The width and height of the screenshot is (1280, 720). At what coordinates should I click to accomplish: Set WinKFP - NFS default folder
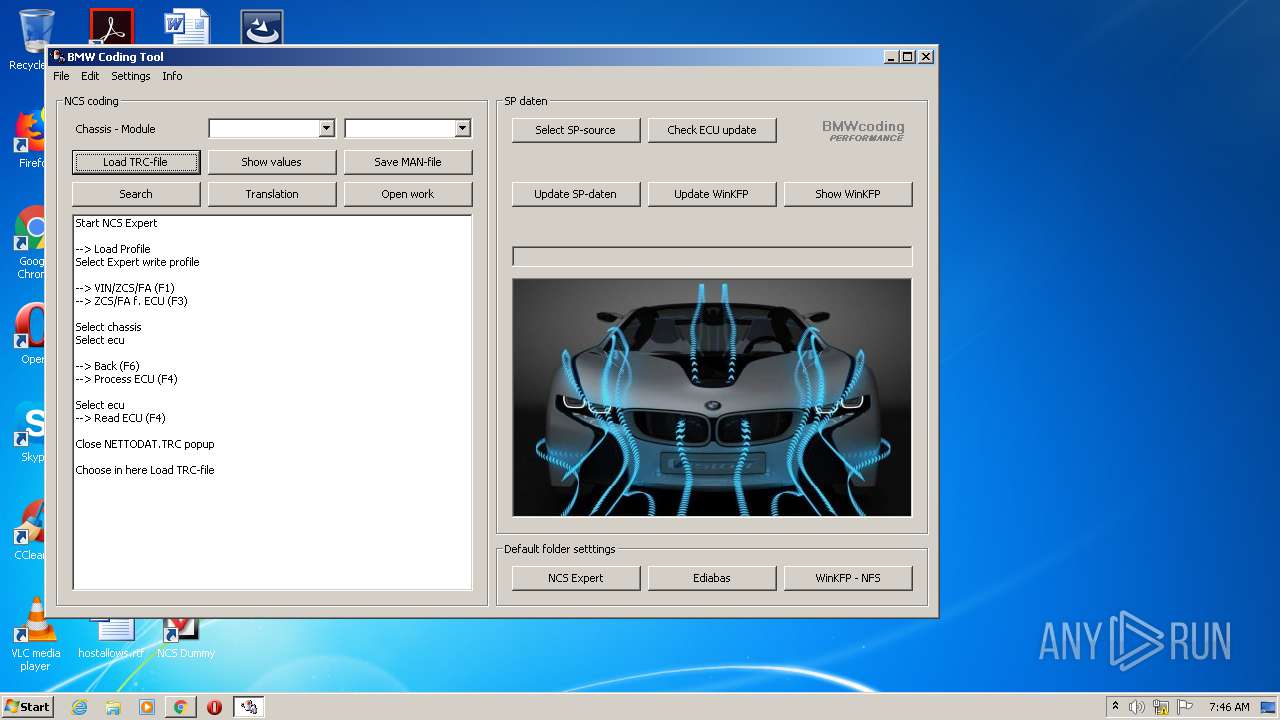pos(848,578)
